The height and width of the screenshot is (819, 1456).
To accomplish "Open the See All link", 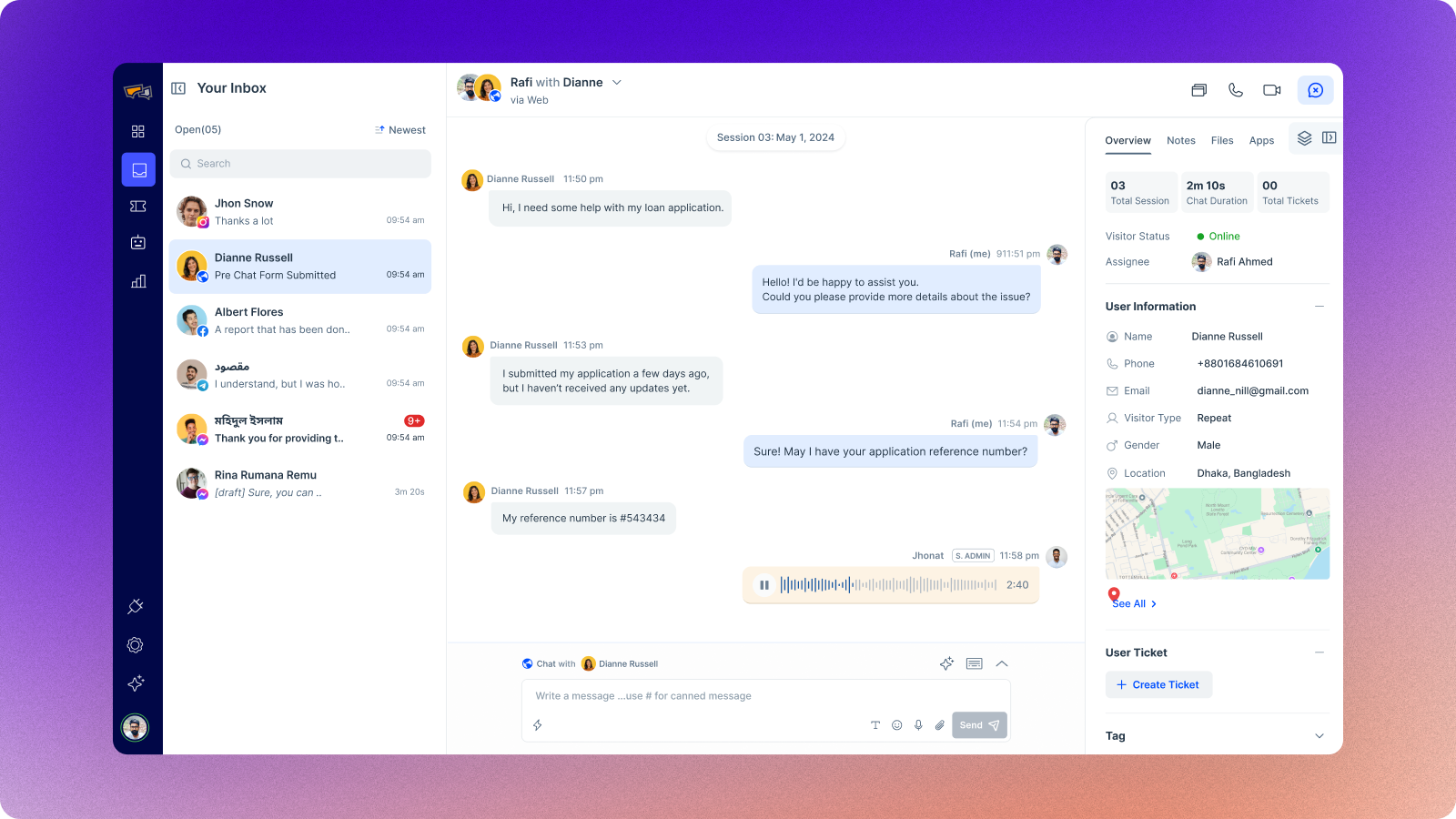I will tap(1135, 603).
